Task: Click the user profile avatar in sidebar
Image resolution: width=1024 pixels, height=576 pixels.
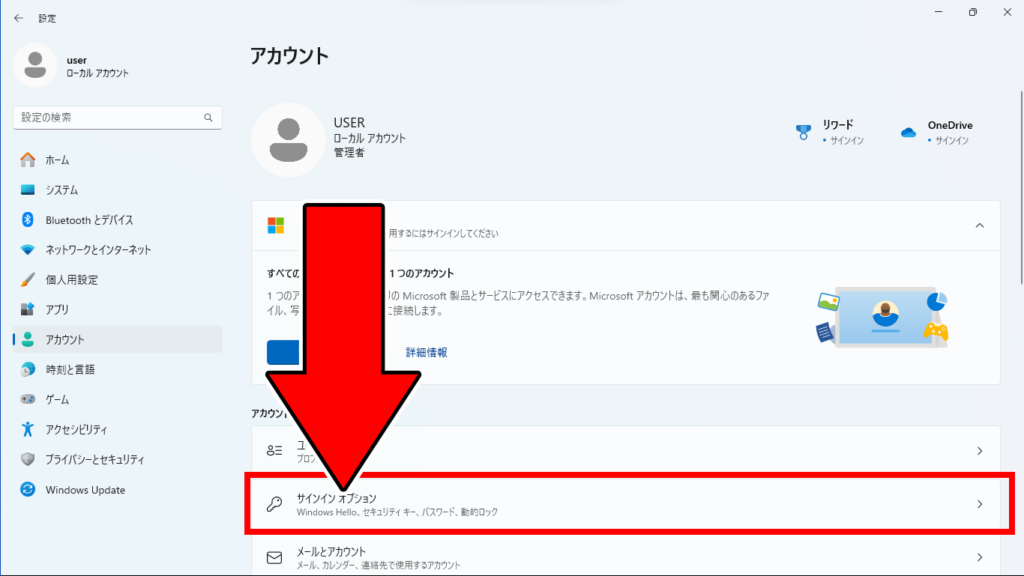Action: pyautogui.click(x=36, y=66)
